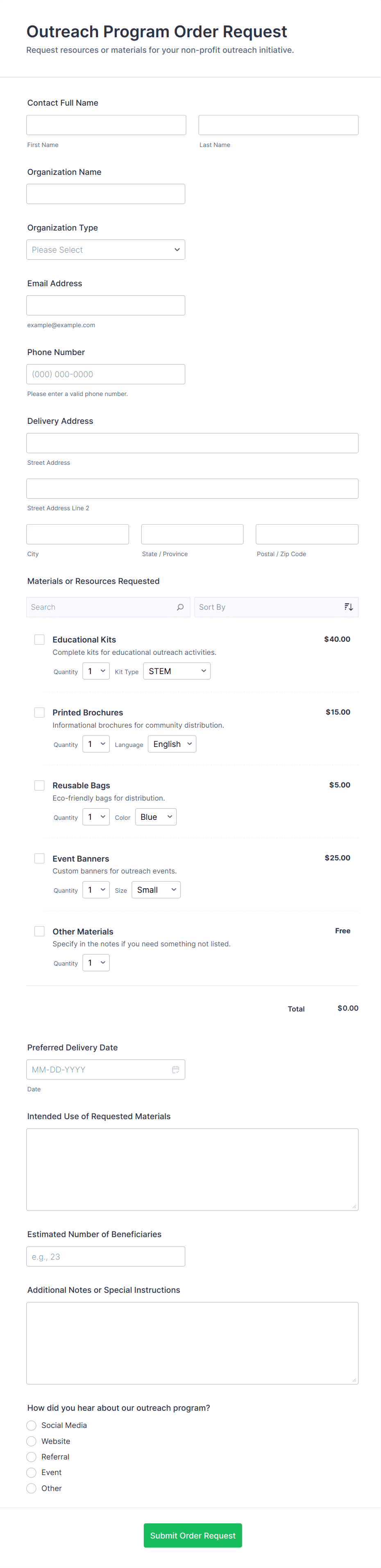The image size is (381, 1568).
Task: Expand the Event Banners Size dropdown
Action: pyautogui.click(x=156, y=890)
